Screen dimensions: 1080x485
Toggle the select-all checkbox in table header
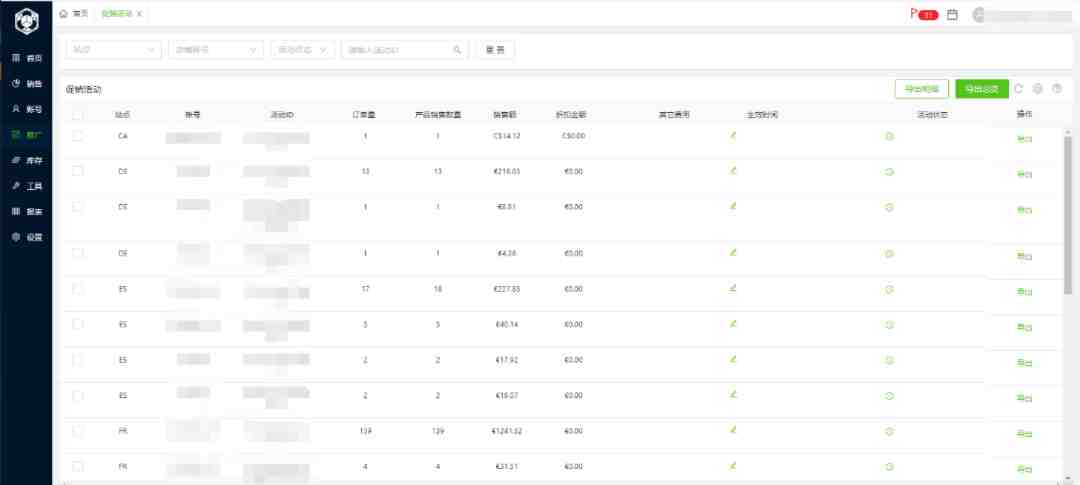click(x=77, y=115)
